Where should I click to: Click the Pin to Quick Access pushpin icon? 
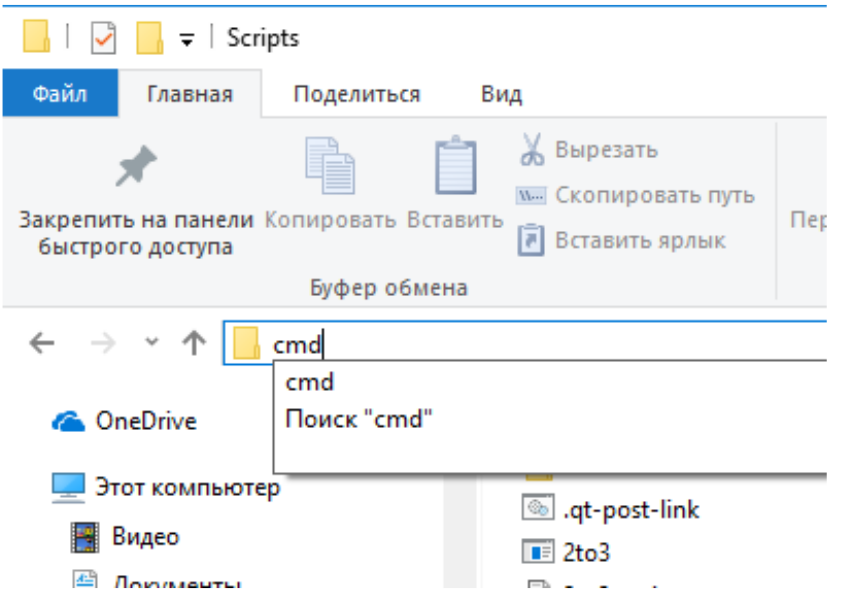[x=135, y=168]
